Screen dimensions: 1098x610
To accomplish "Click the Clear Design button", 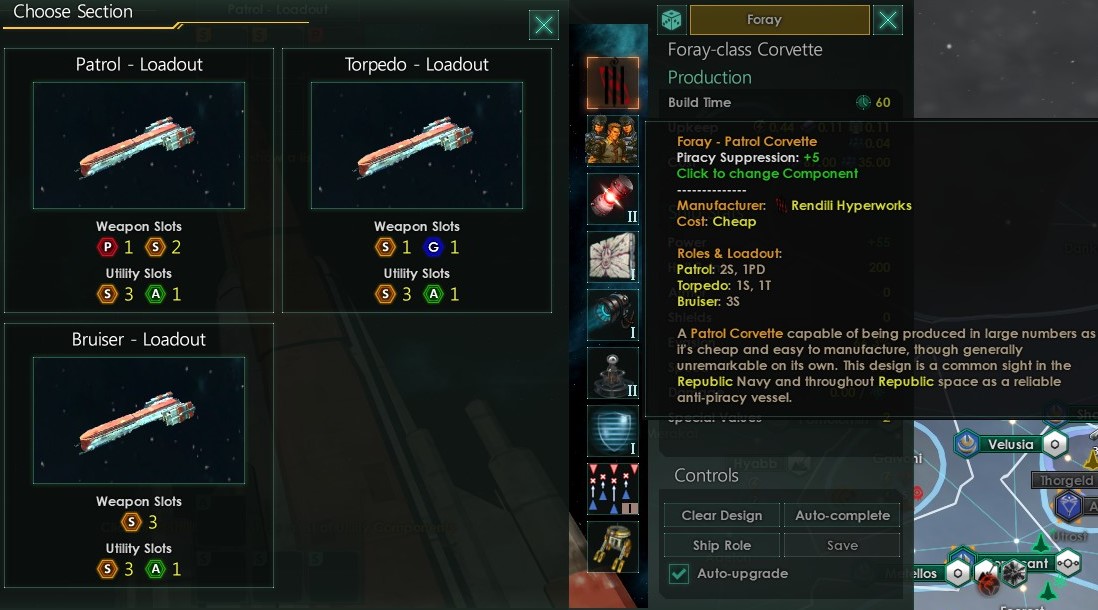I will click(x=722, y=515).
